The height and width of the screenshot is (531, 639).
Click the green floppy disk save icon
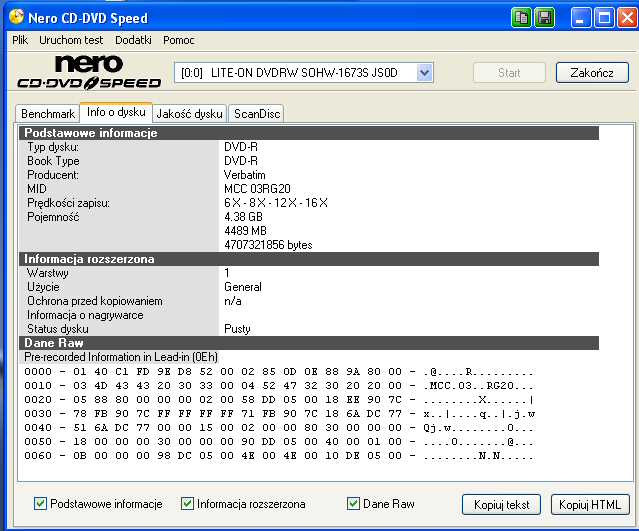544,18
